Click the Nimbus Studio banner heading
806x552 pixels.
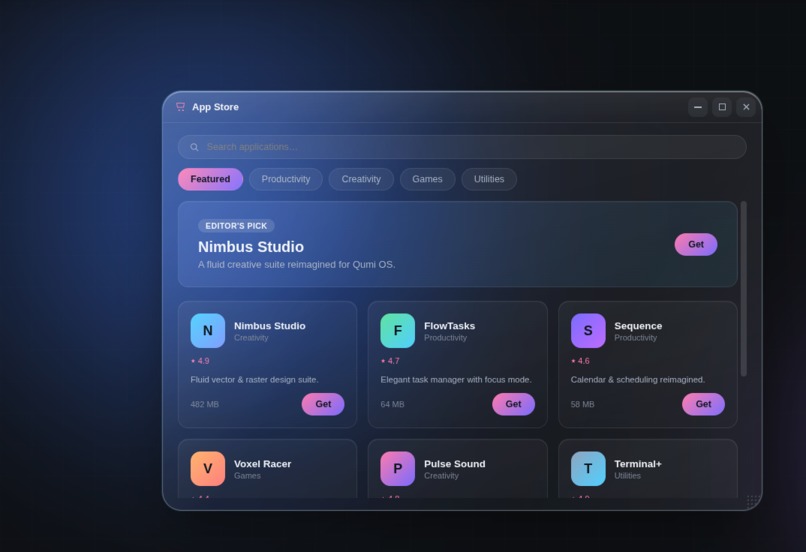(x=251, y=247)
